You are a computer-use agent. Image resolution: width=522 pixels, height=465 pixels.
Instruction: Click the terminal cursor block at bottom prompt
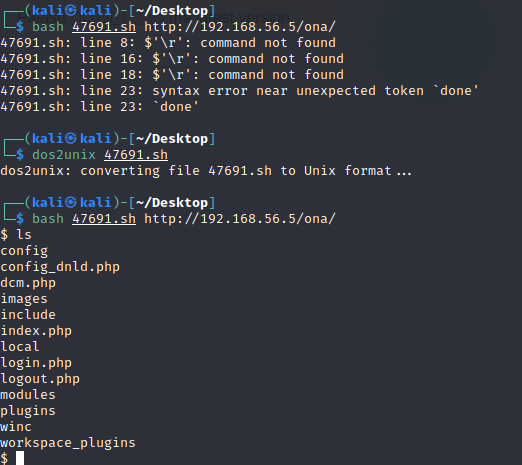[20, 458]
